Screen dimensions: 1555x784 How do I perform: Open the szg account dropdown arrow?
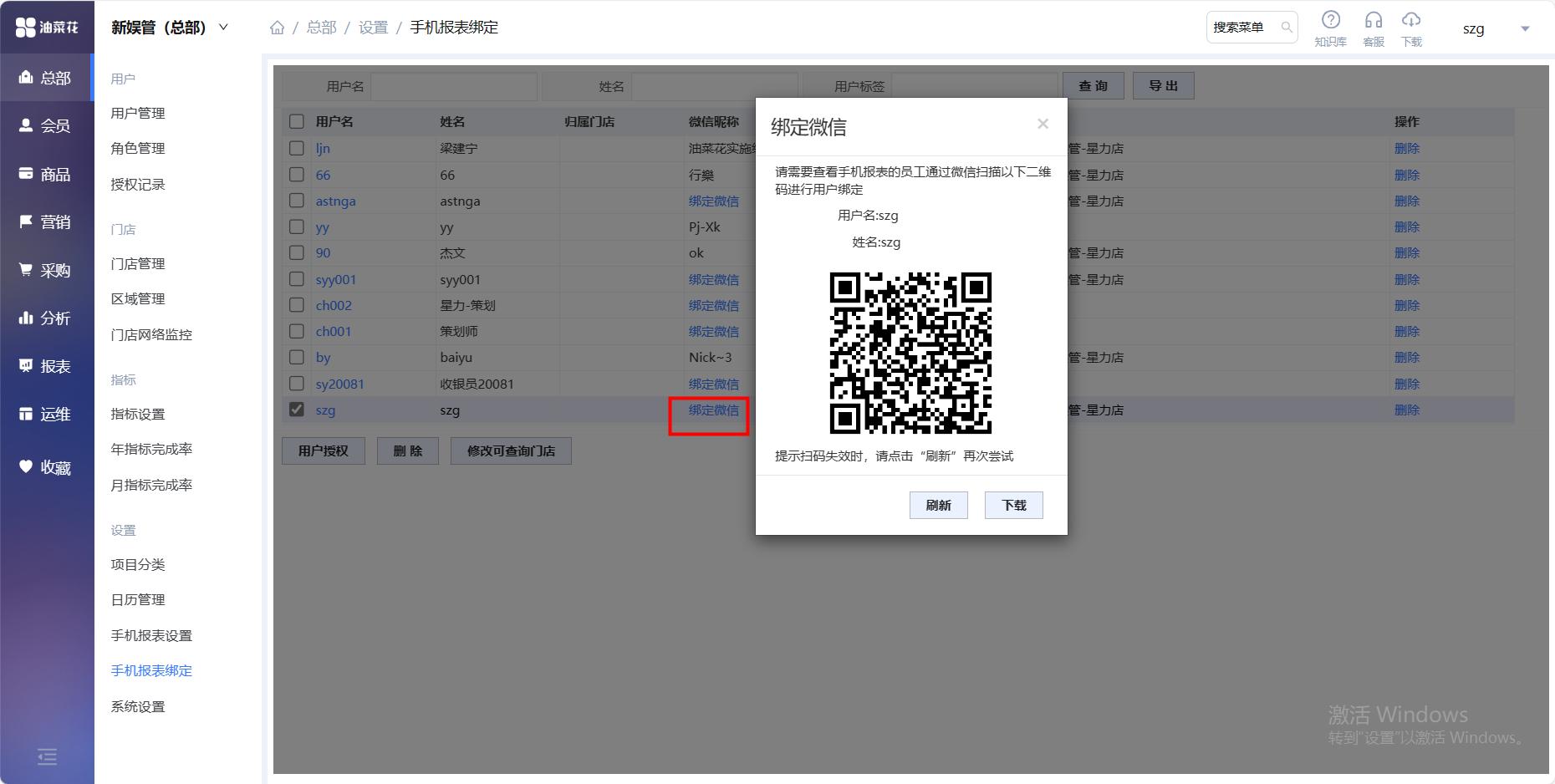pyautogui.click(x=1525, y=28)
